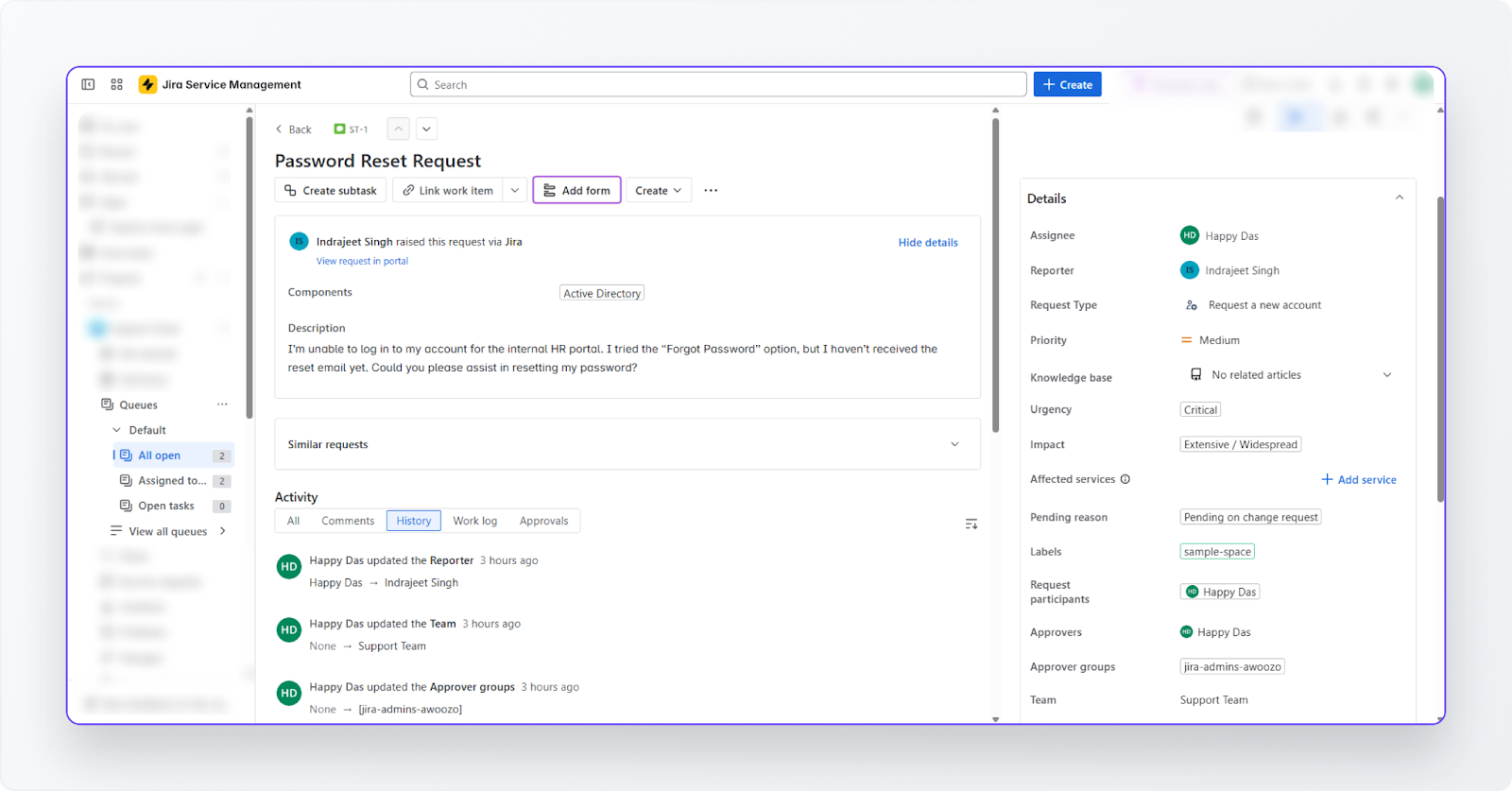
Task: Expand Similar requests section
Action: click(954, 444)
